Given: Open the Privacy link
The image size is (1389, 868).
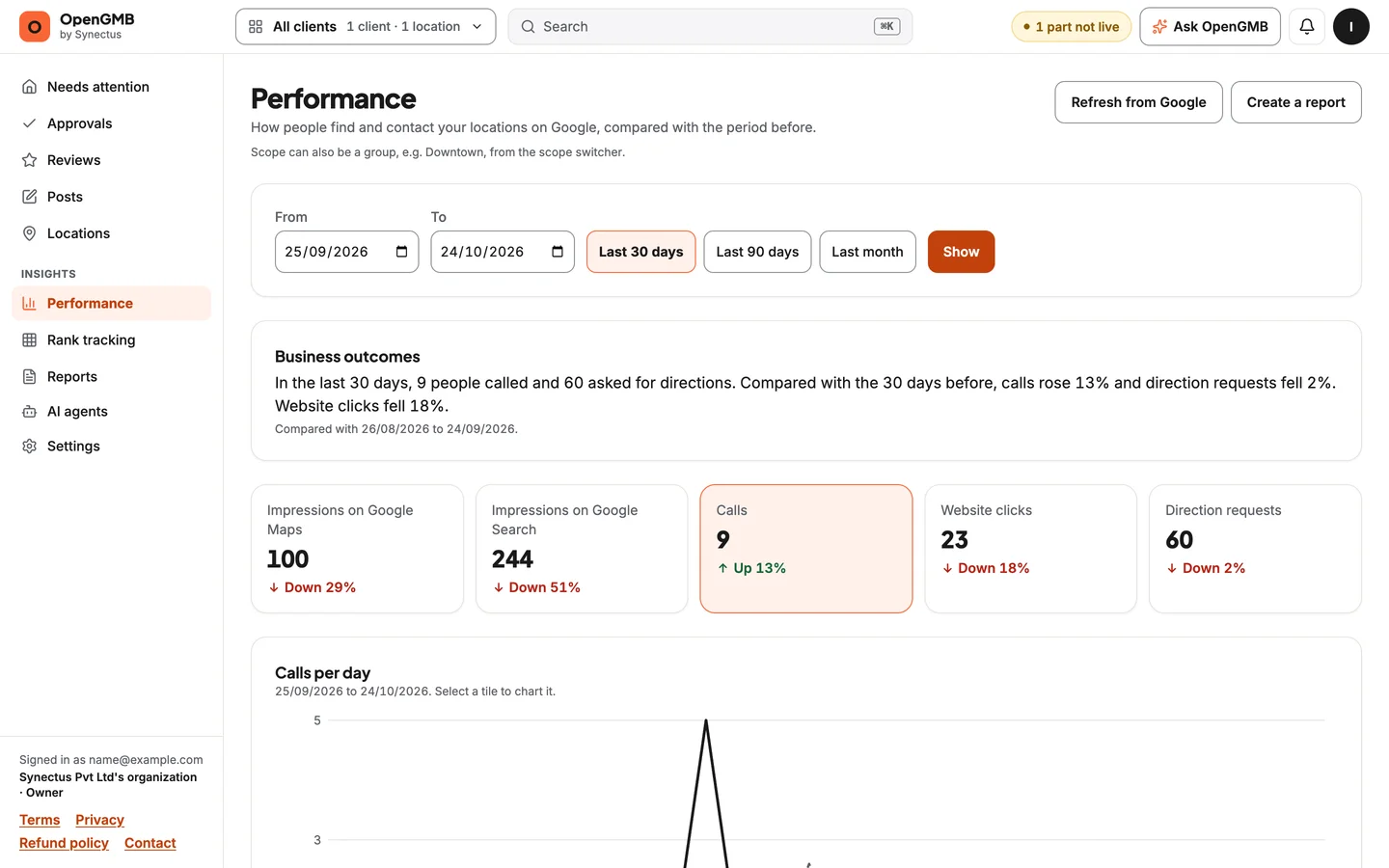Looking at the screenshot, I should click(x=100, y=820).
